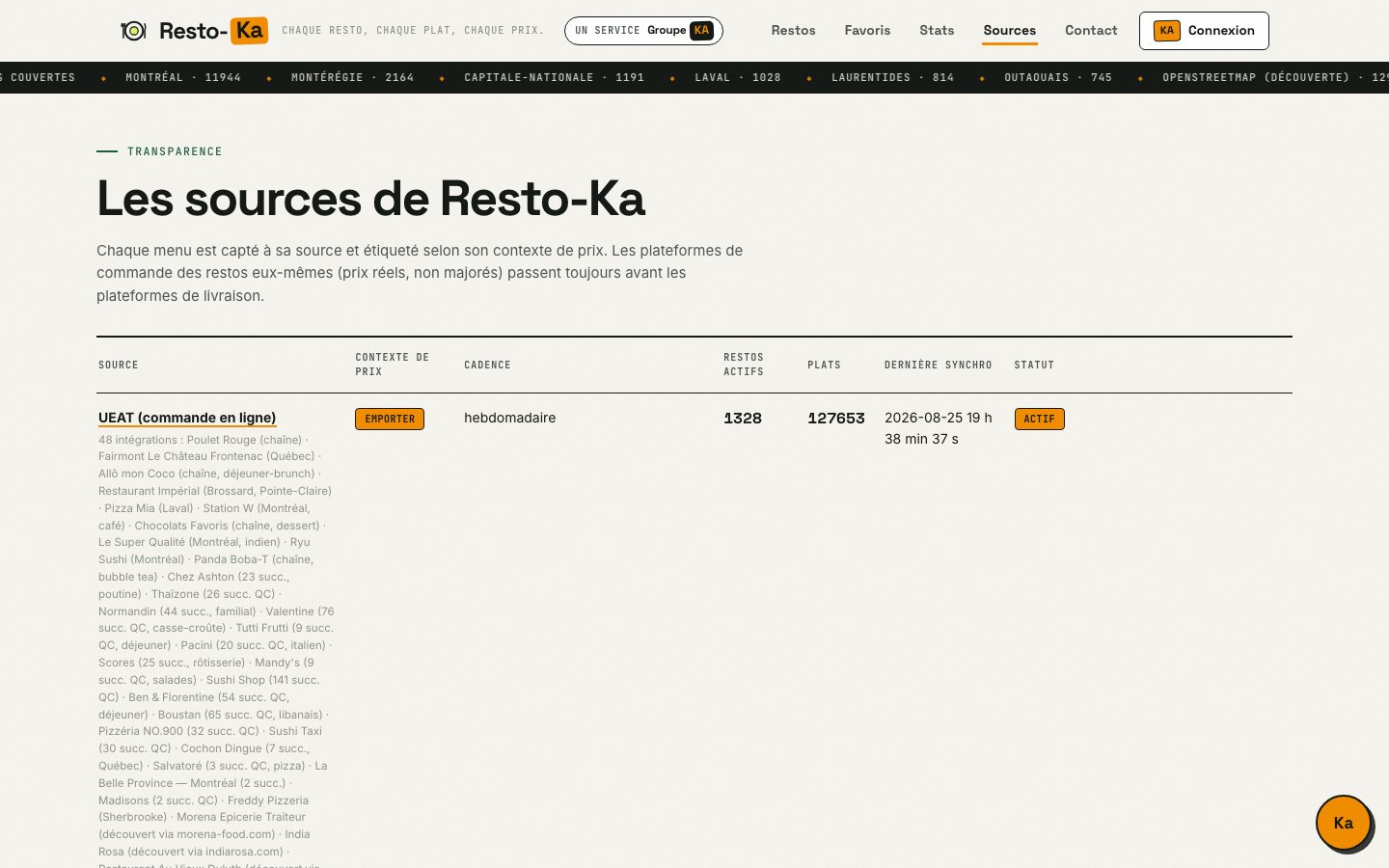This screenshot has height=868, width=1389.
Task: Click the 2026-08-25 last sync timestamp
Action: pos(939,428)
